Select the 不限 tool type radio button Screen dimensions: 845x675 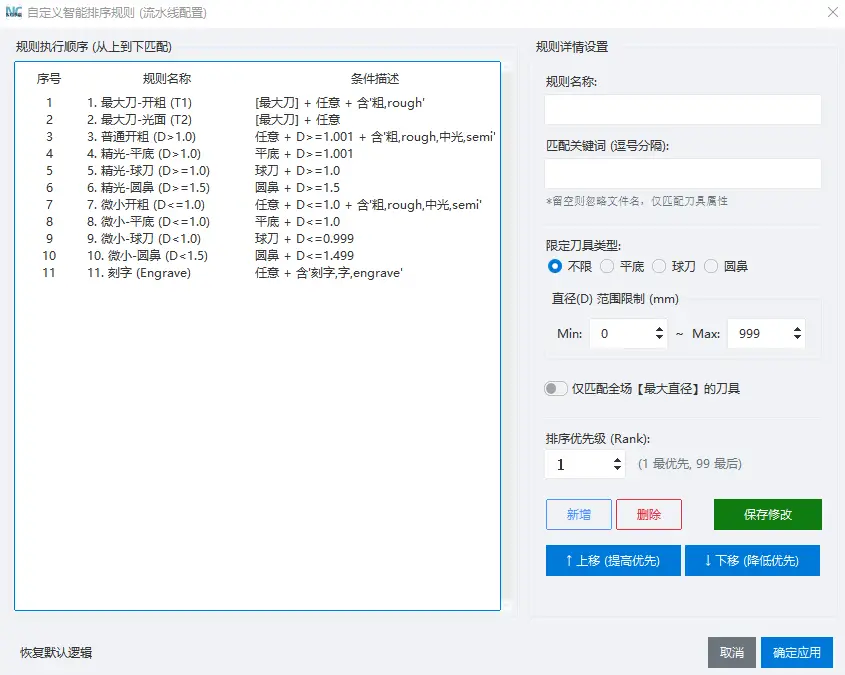pos(555,266)
